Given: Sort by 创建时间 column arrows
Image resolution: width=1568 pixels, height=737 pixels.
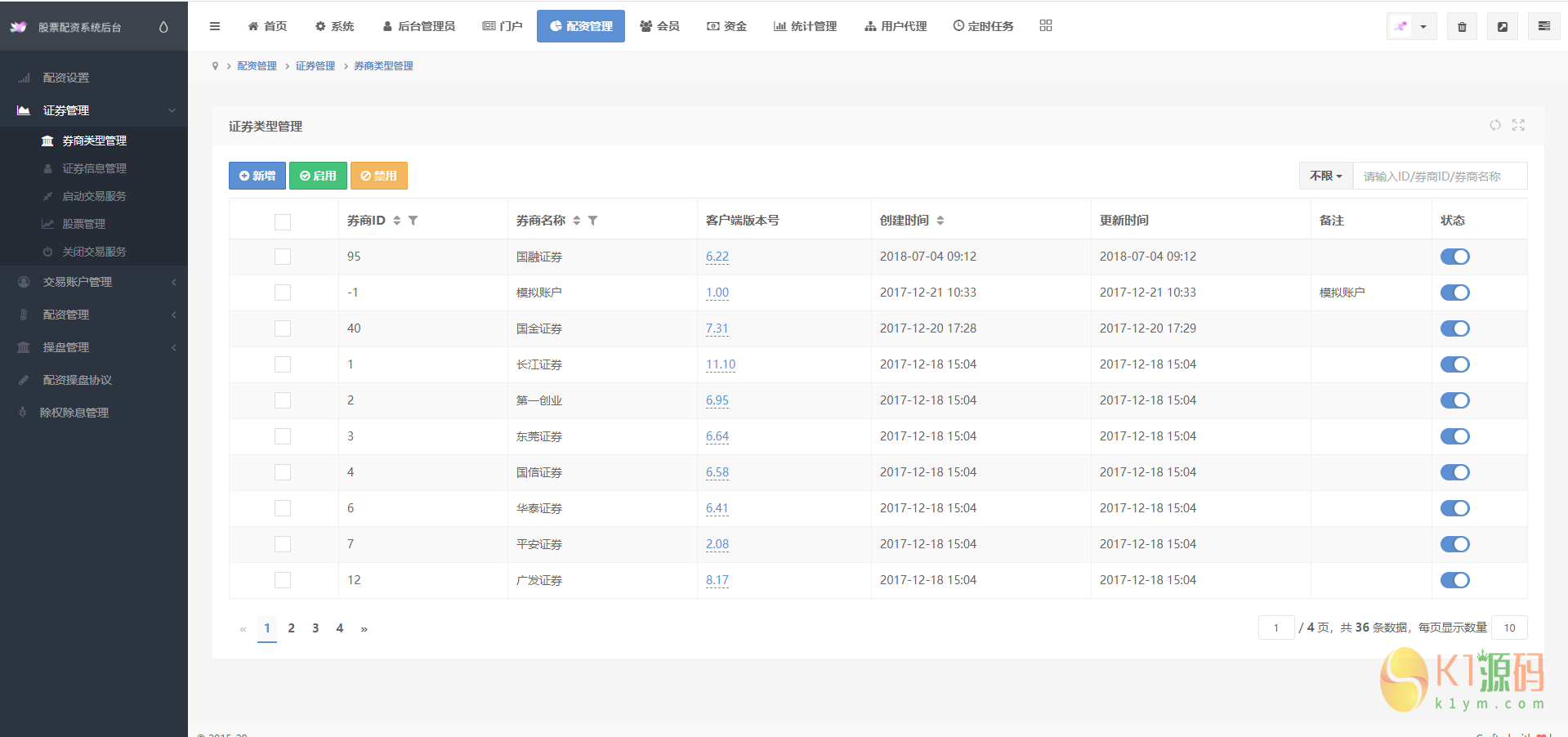Looking at the screenshot, I should (x=940, y=221).
